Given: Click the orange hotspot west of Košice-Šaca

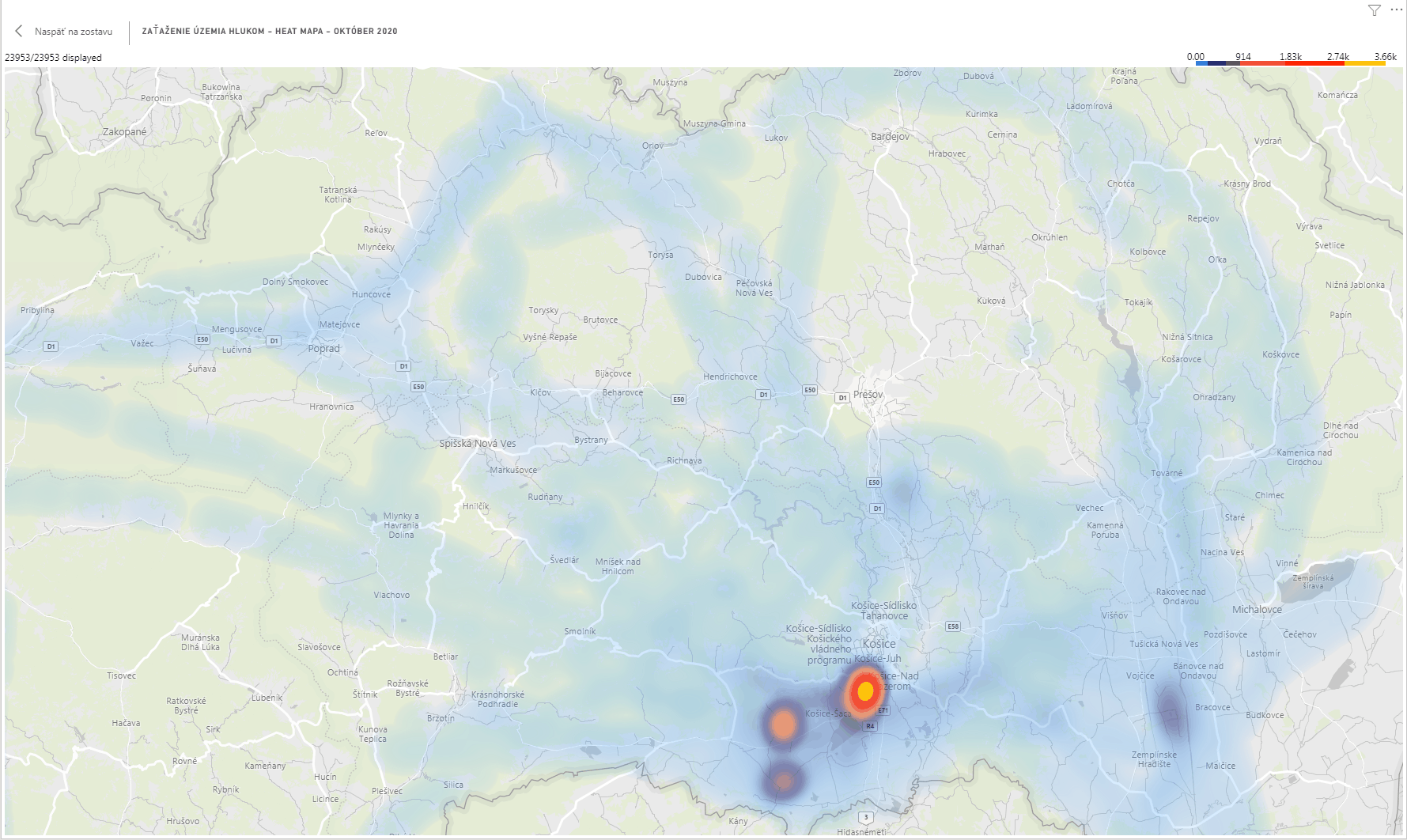Looking at the screenshot, I should [x=783, y=725].
